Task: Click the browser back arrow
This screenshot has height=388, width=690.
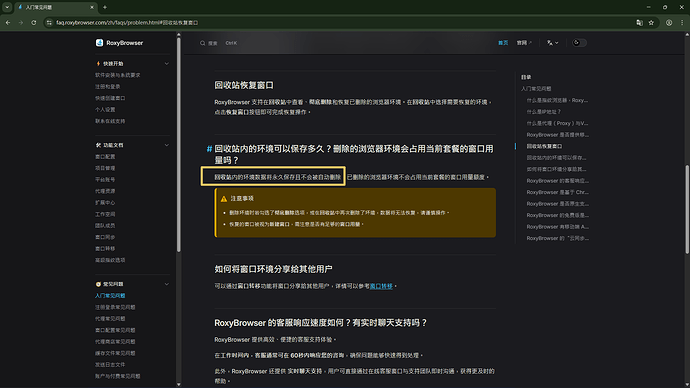Action: pyautogui.click(x=8, y=22)
